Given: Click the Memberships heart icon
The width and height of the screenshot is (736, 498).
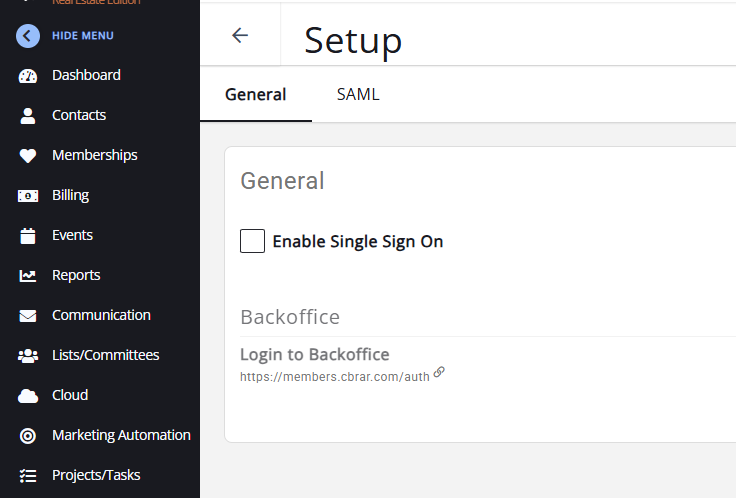Looking at the screenshot, I should (x=28, y=155).
